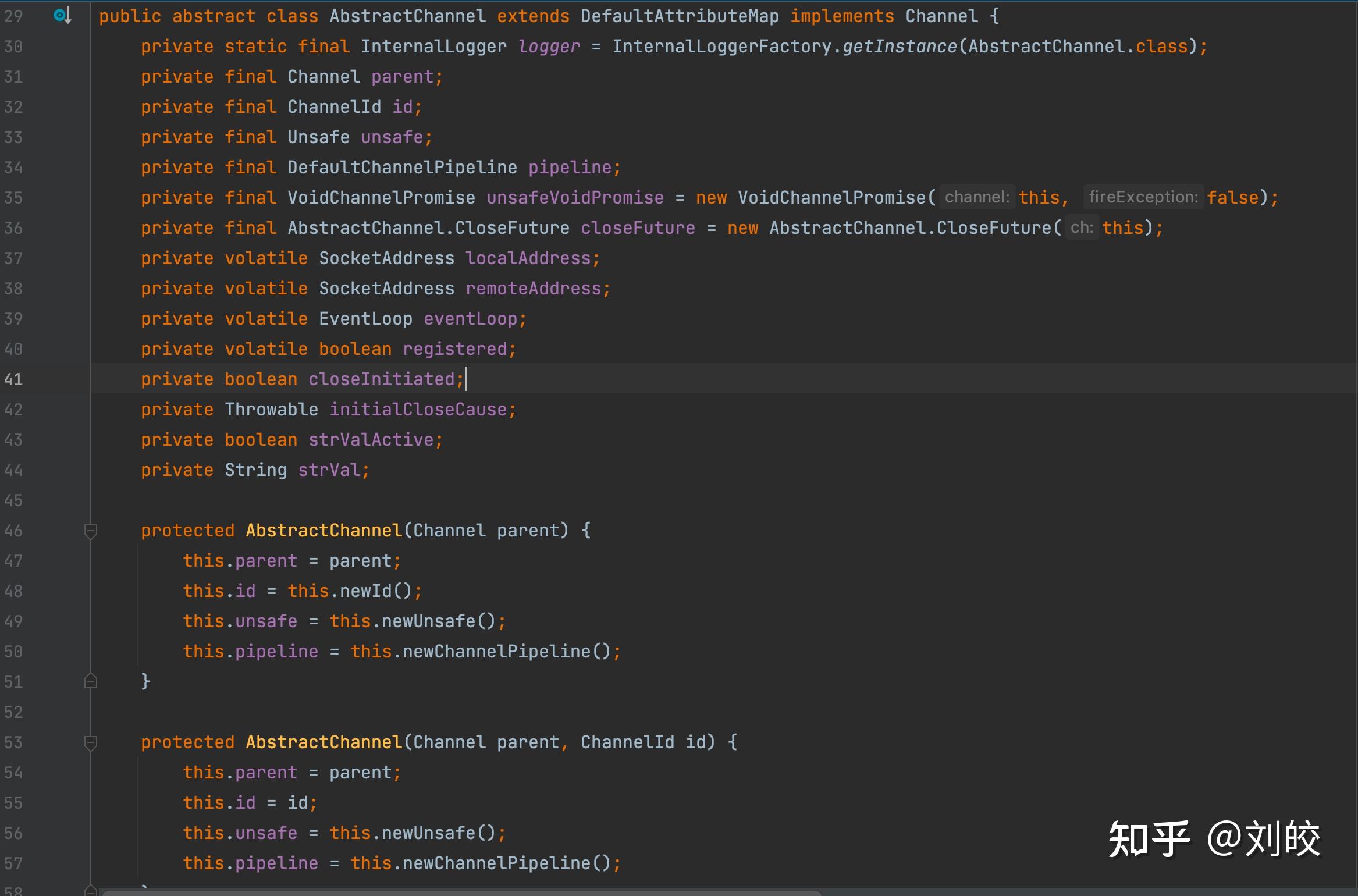Collapse the first AbstractChannel constructor at line 46
The height and width of the screenshot is (896, 1358).
[90, 531]
